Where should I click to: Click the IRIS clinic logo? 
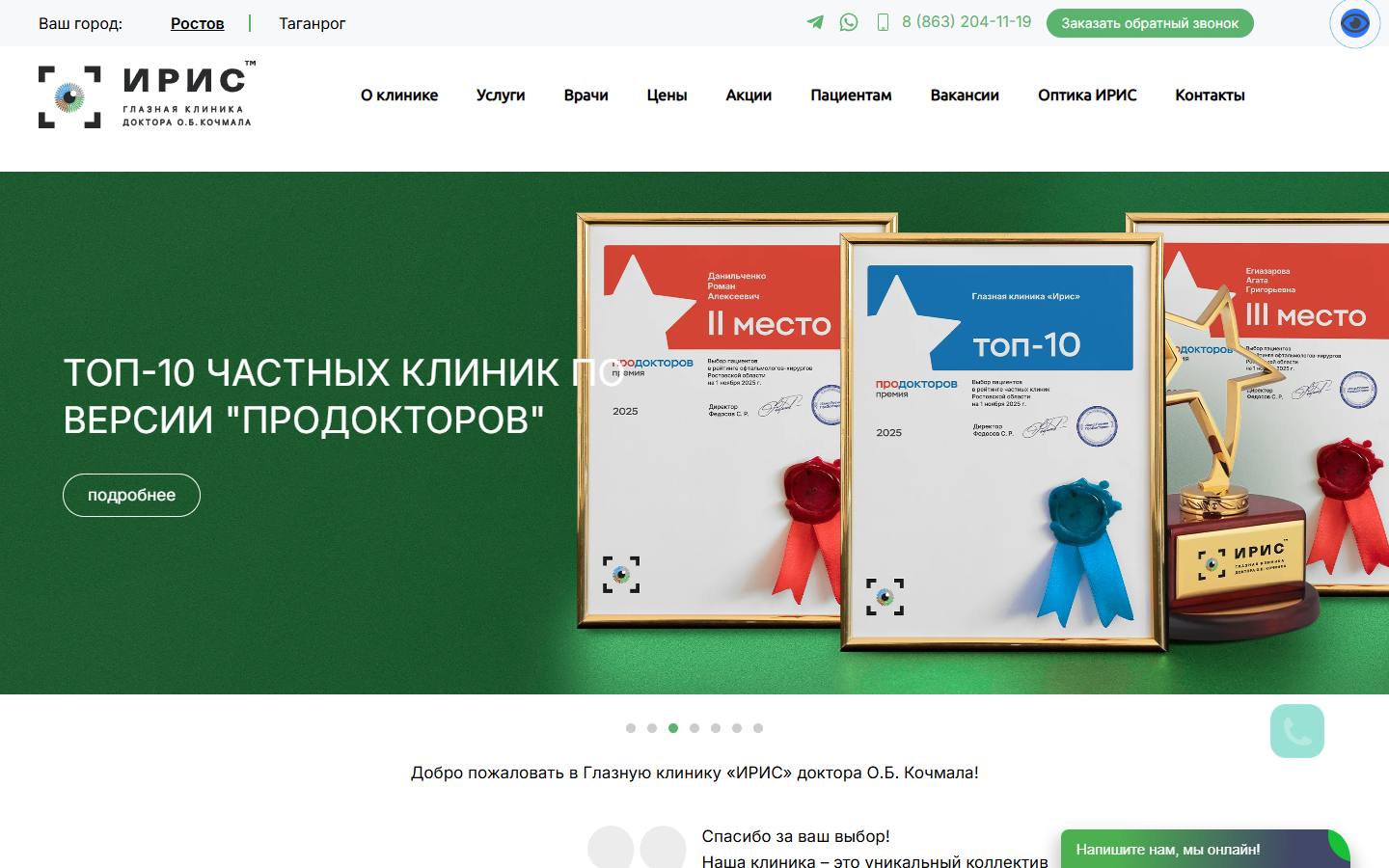(x=147, y=96)
